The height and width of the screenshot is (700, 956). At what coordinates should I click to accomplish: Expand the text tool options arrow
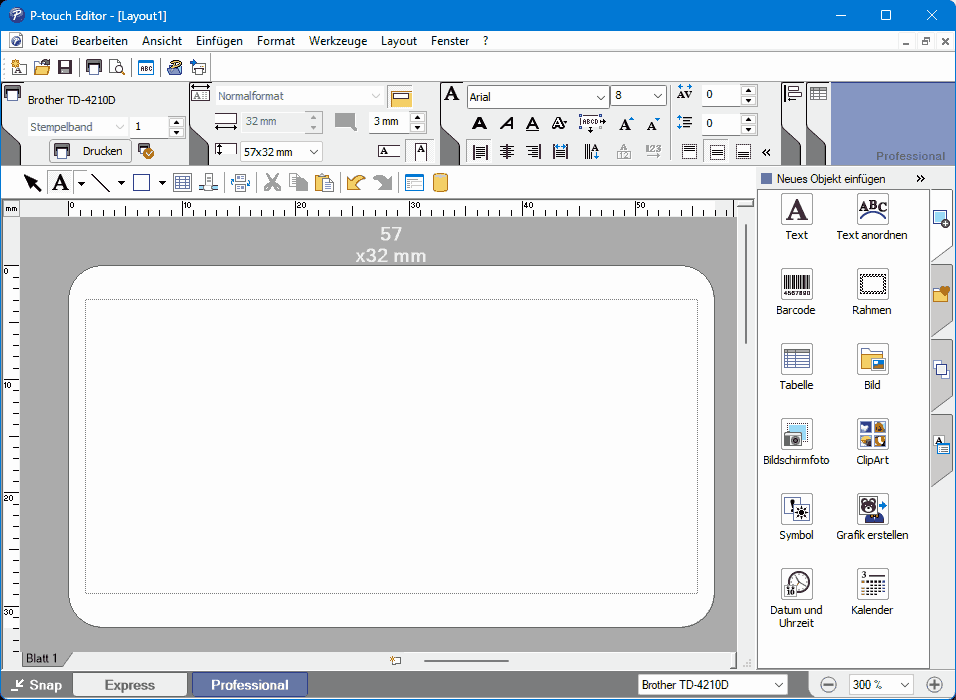[x=81, y=183]
